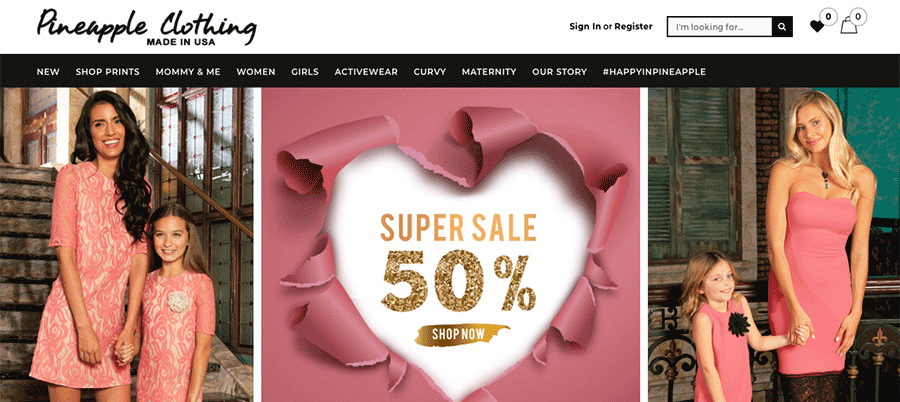Click the search magnifier icon button
Screen dimensions: 900x402
point(782,26)
